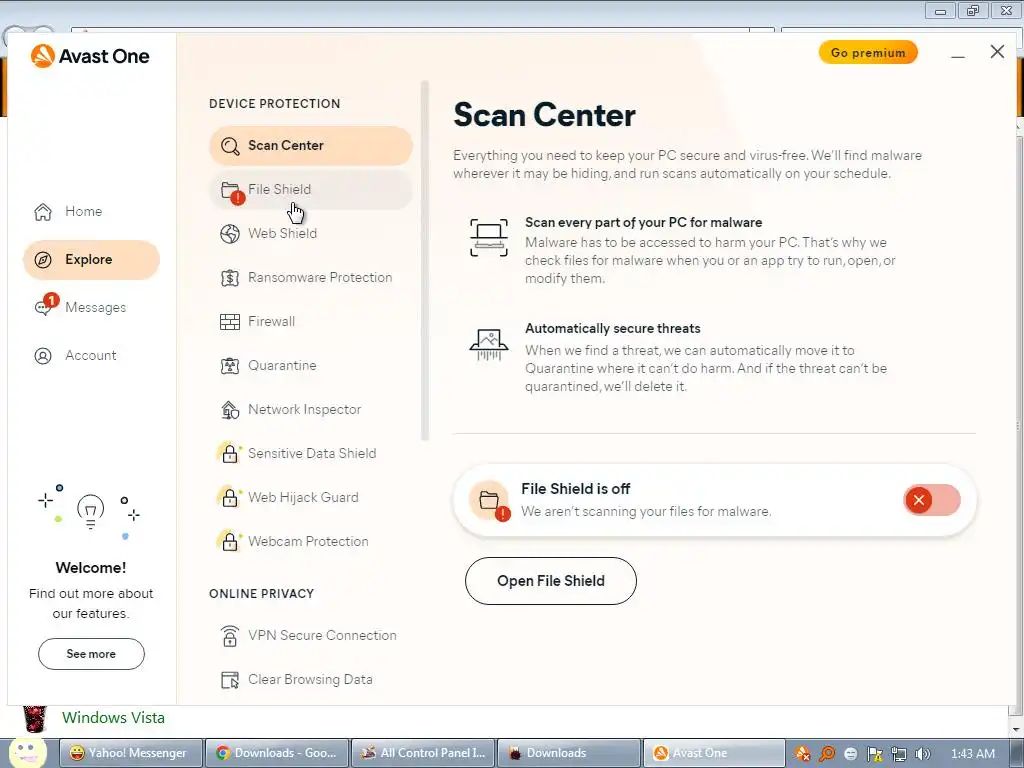Switch to Yahoo! Messenger in taskbar
Viewport: 1024px width, 768px height.
click(x=131, y=754)
